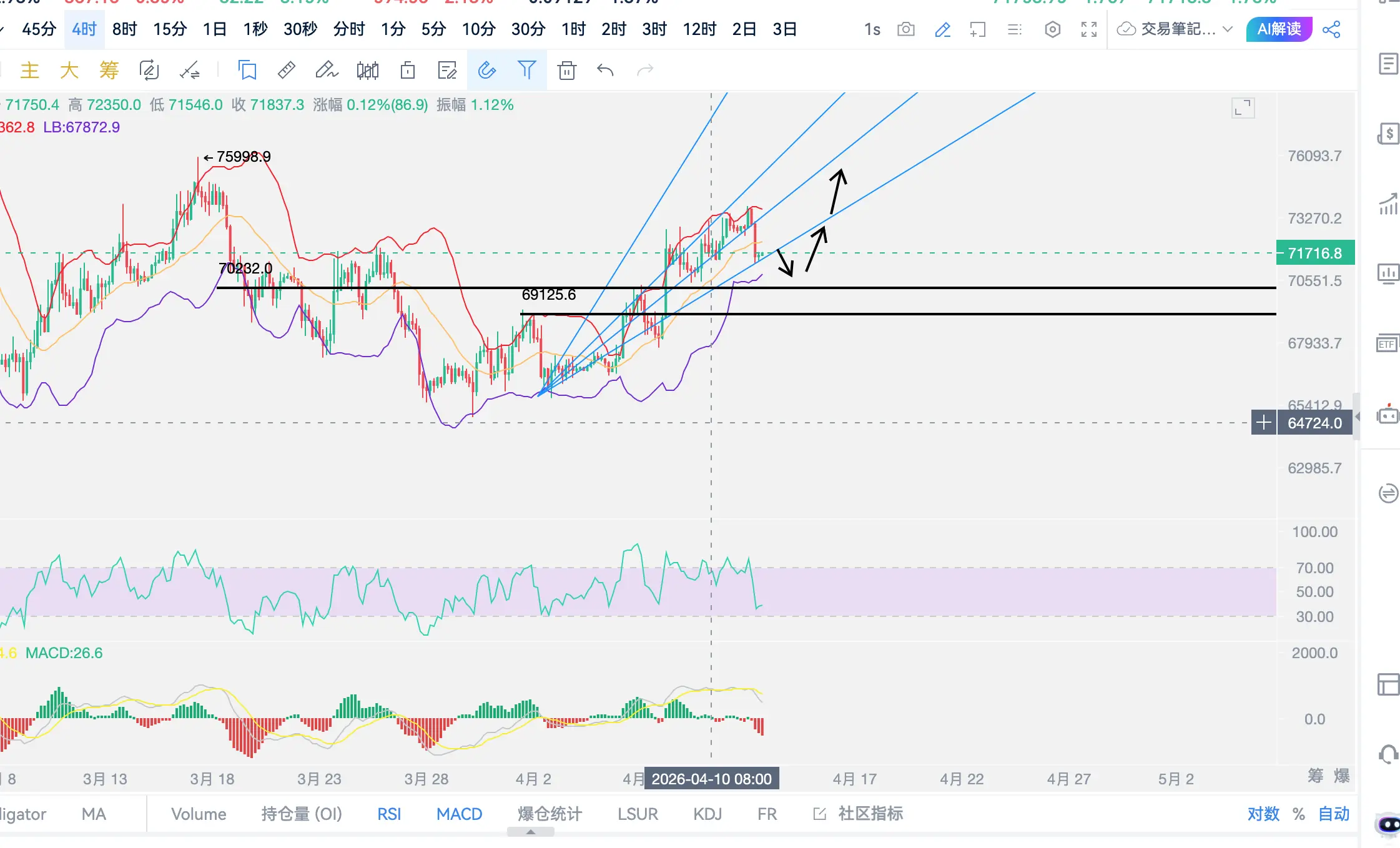Toggle the 自动 auto scale
Image resolution: width=1400 pixels, height=848 pixels.
(1334, 814)
